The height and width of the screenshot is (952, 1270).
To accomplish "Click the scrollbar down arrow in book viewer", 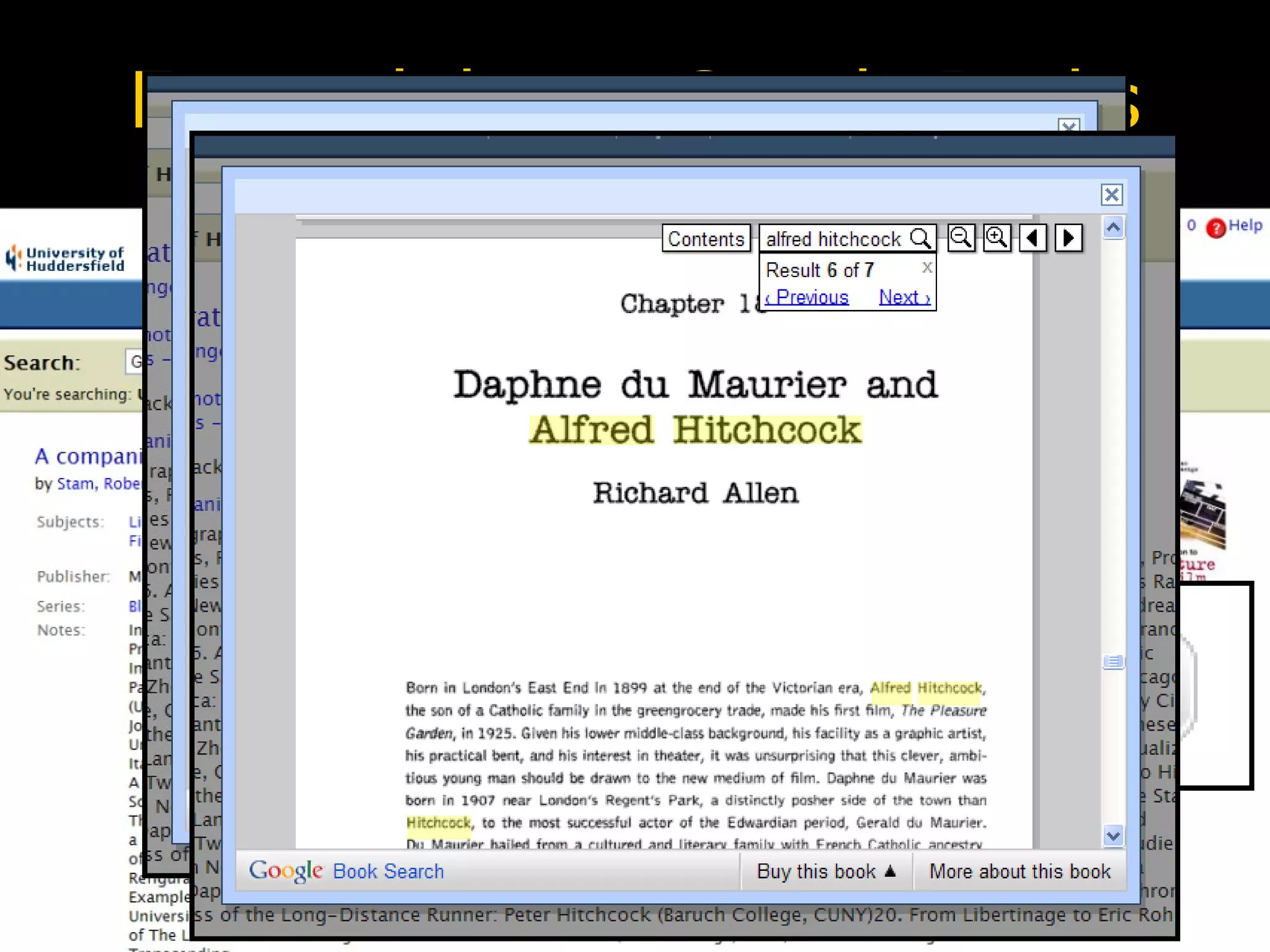I will pos(1113,836).
